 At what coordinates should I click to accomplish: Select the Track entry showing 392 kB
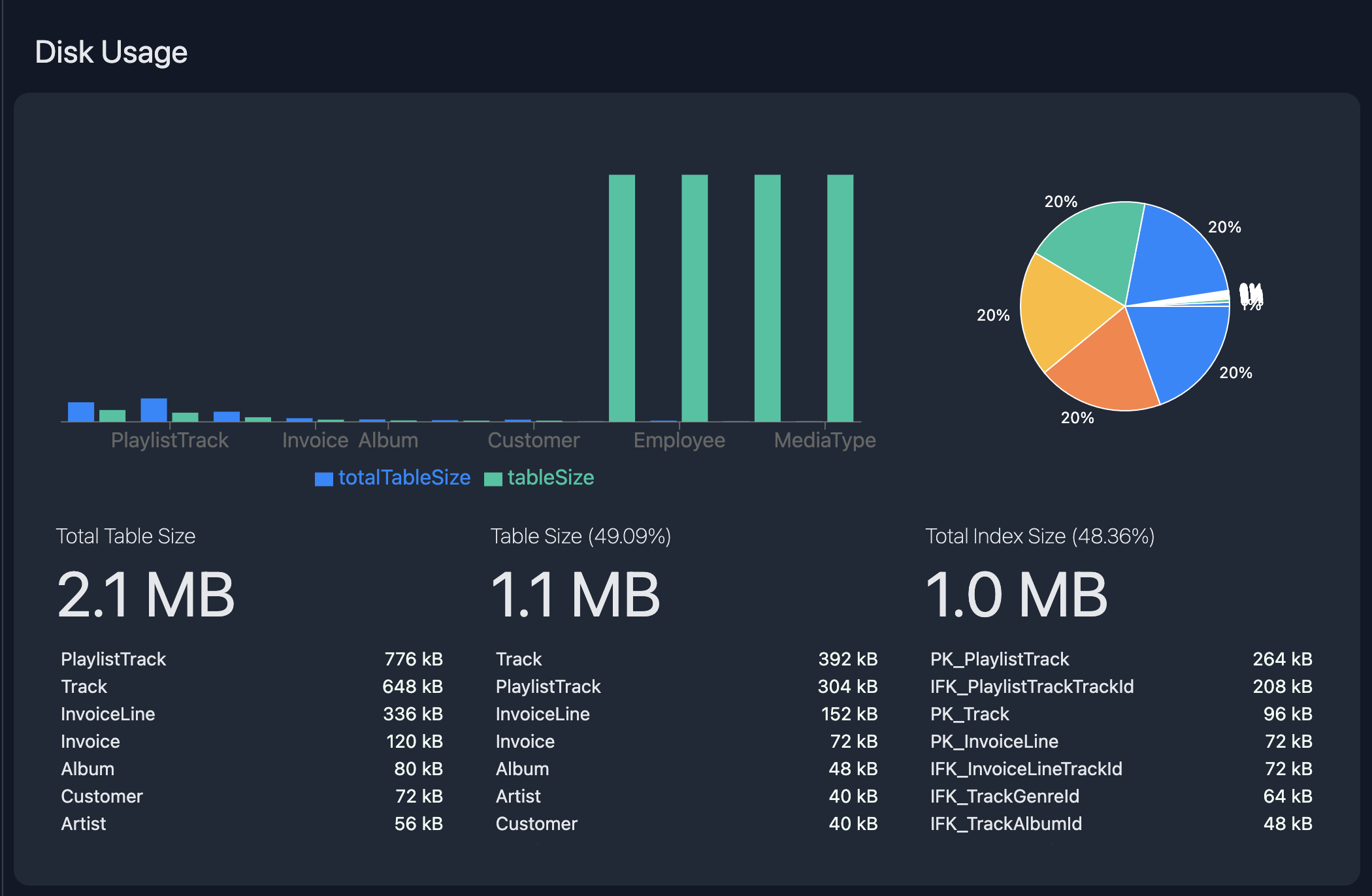(518, 659)
